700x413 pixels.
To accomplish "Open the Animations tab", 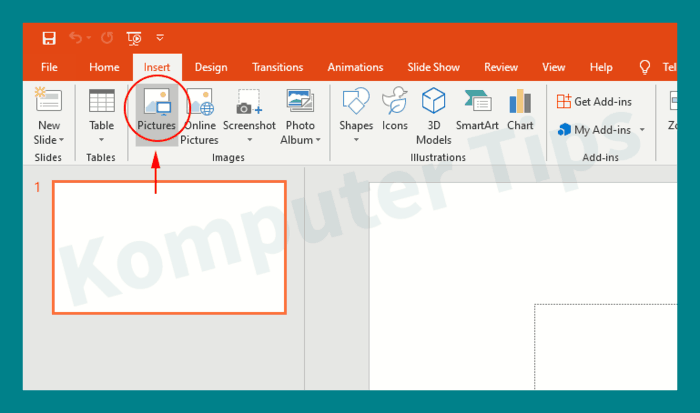I will coord(355,67).
